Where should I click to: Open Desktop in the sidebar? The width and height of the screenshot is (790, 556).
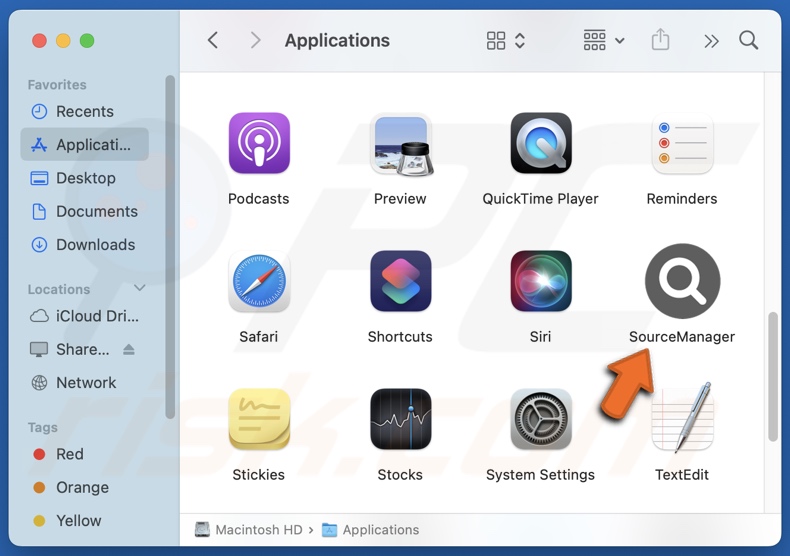coord(85,178)
